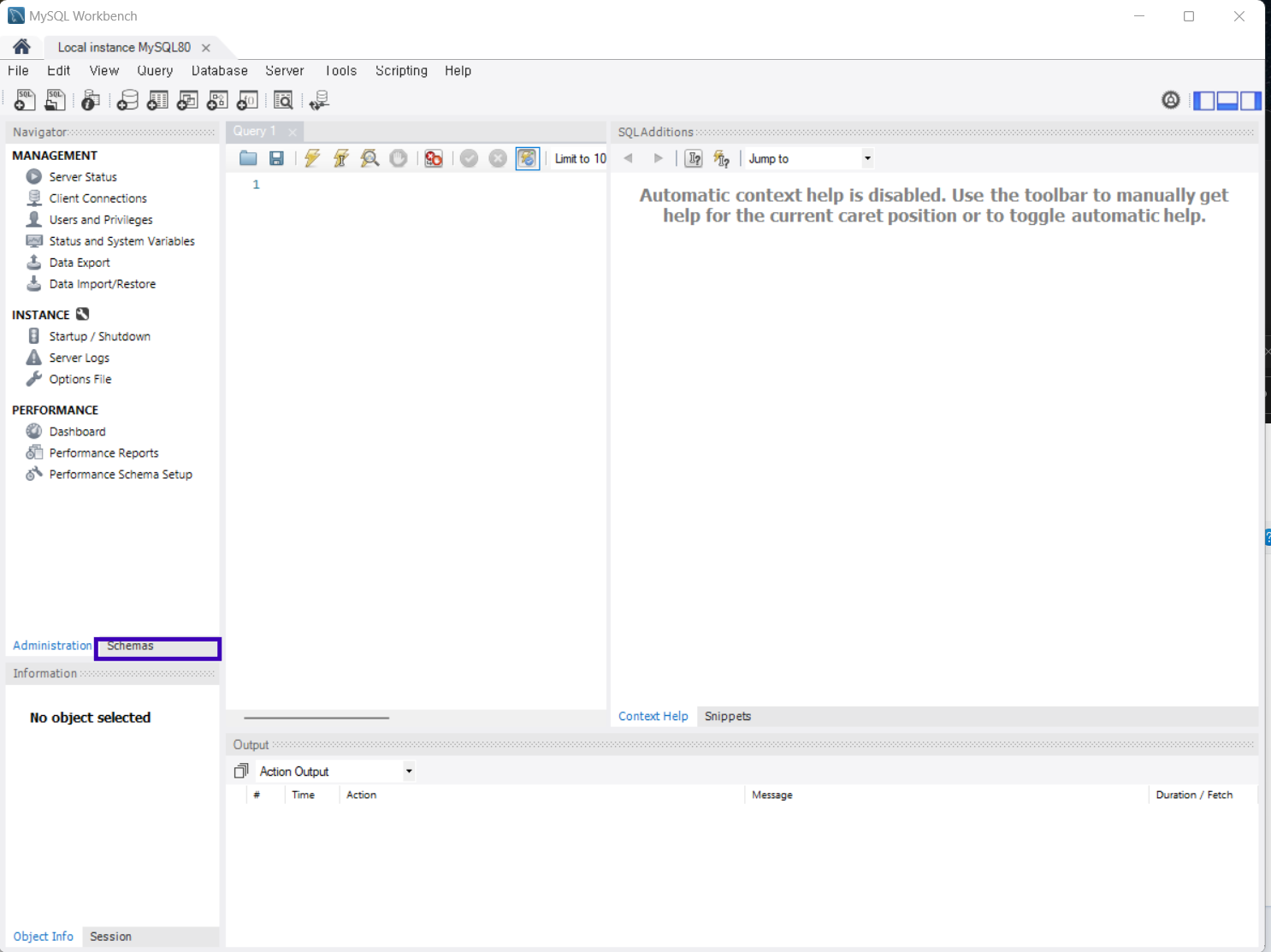This screenshot has height=952, width=1271.
Task: Open Data Import/Restore
Action: coord(102,284)
